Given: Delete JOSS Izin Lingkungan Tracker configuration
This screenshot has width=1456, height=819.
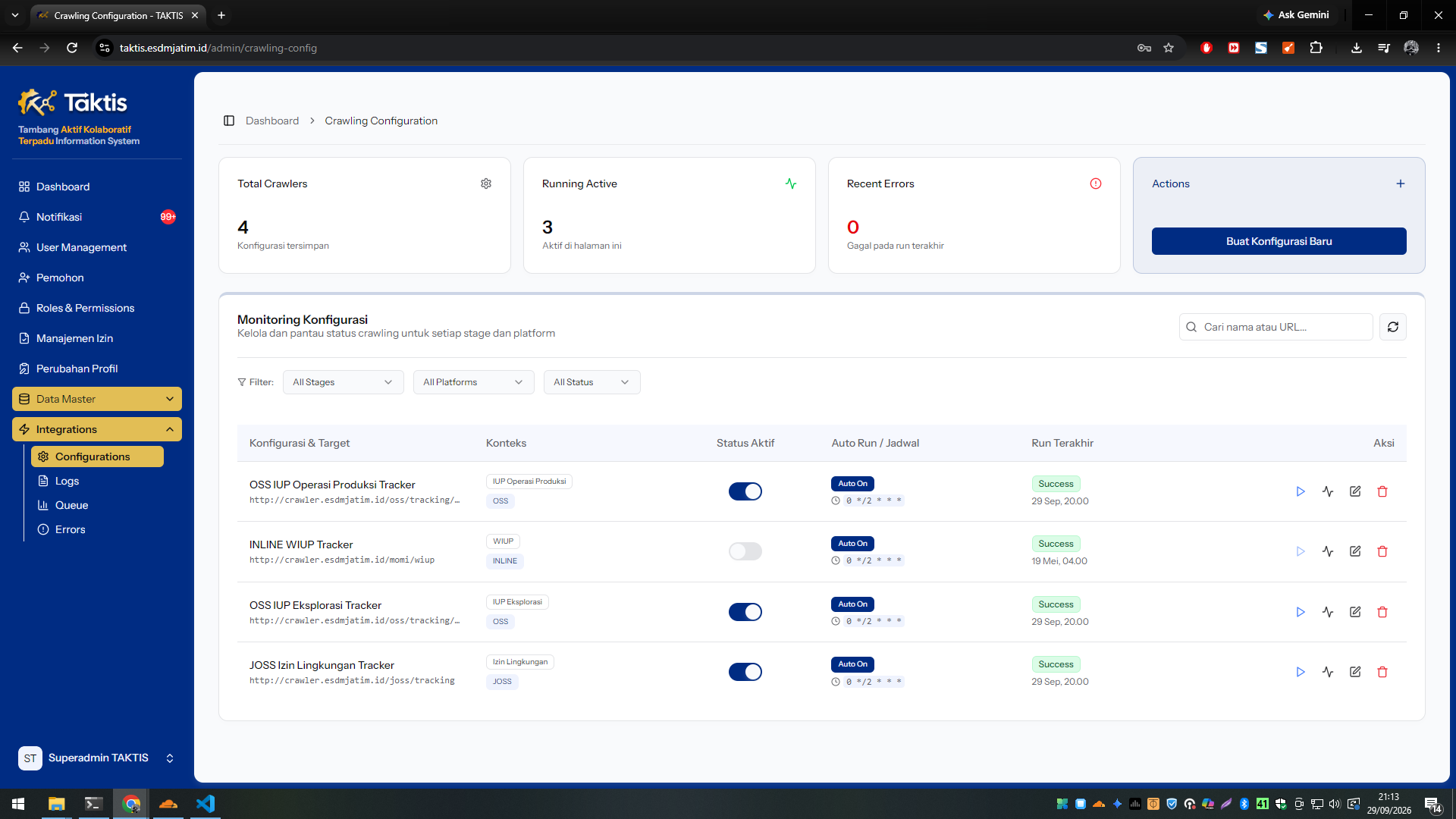Looking at the screenshot, I should pos(1382,672).
